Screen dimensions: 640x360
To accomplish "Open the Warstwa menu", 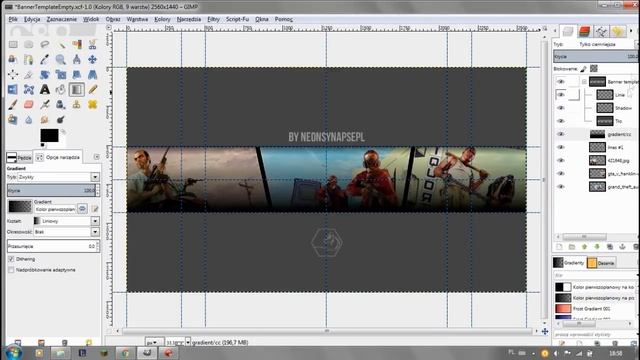I will 137,19.
